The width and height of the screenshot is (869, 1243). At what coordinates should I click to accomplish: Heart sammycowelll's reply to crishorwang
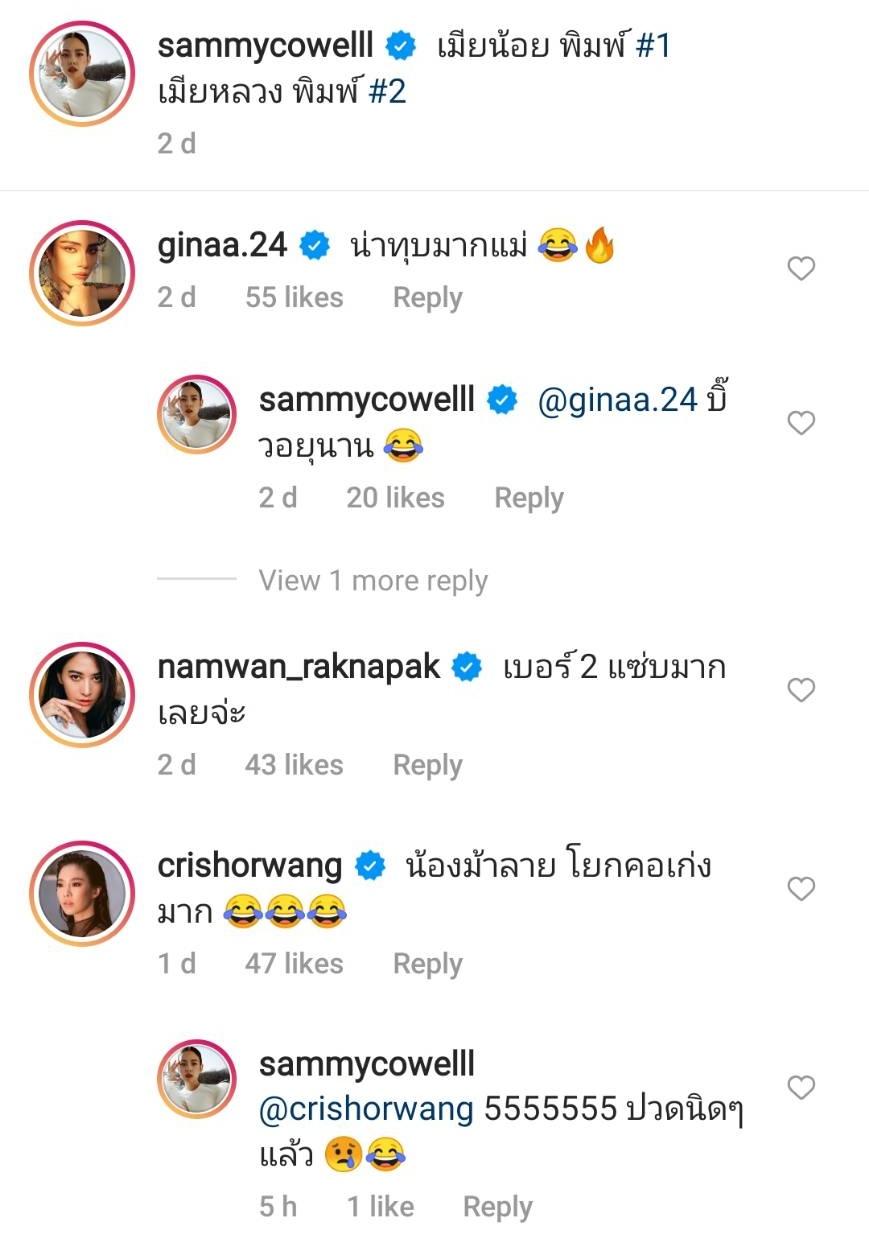pos(801,1087)
